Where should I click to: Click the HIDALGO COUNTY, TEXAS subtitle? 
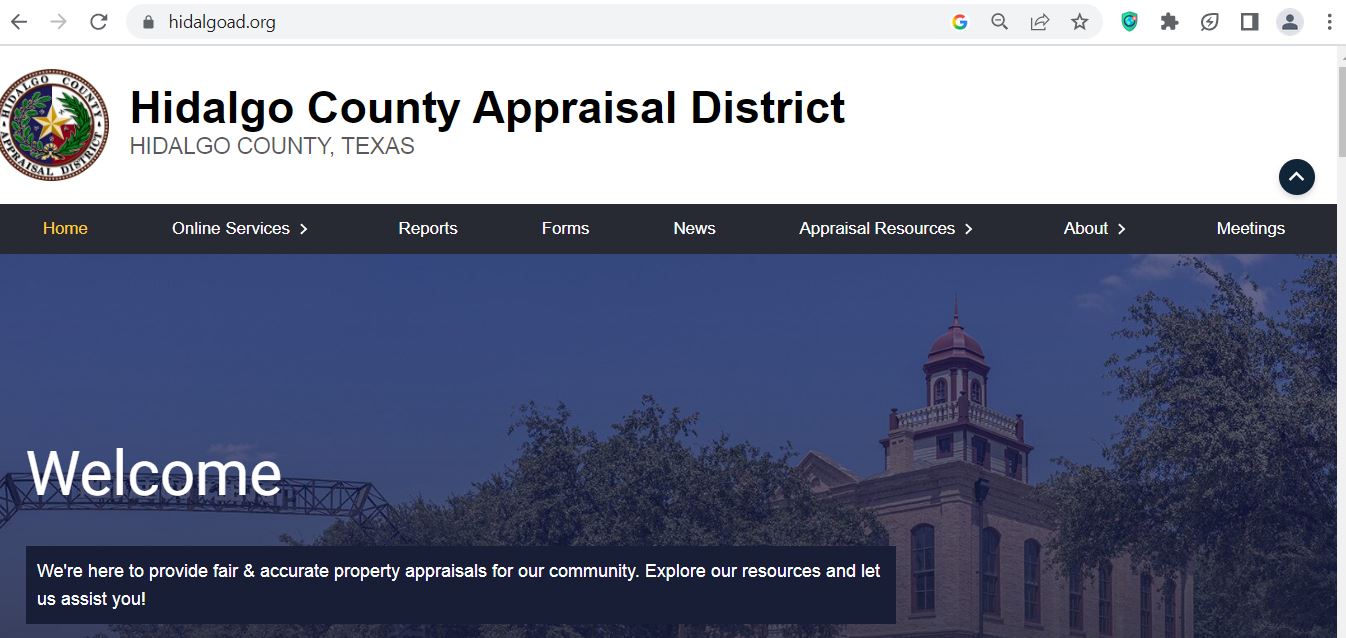click(x=272, y=146)
